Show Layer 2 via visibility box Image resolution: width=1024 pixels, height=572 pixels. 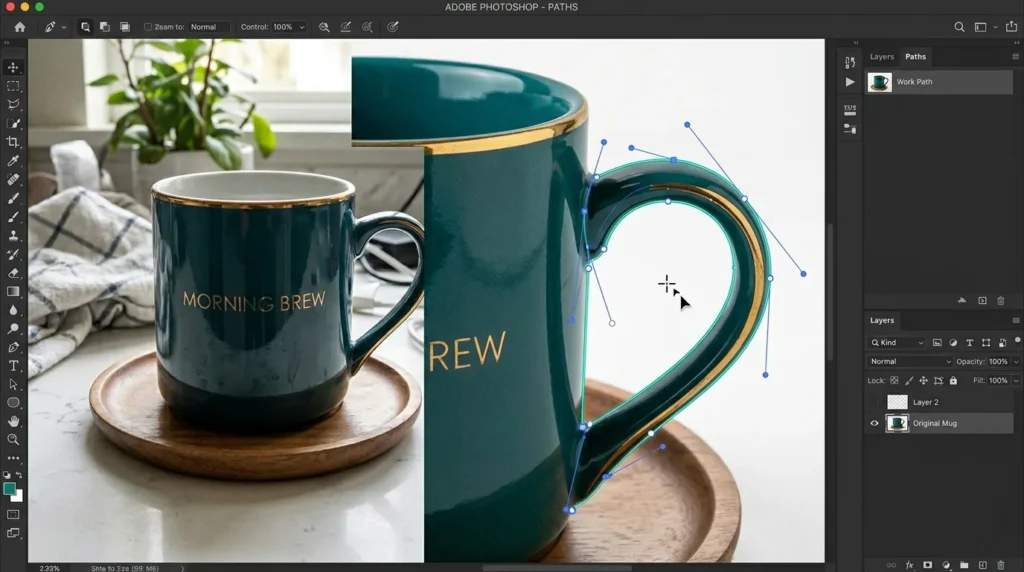[874, 402]
